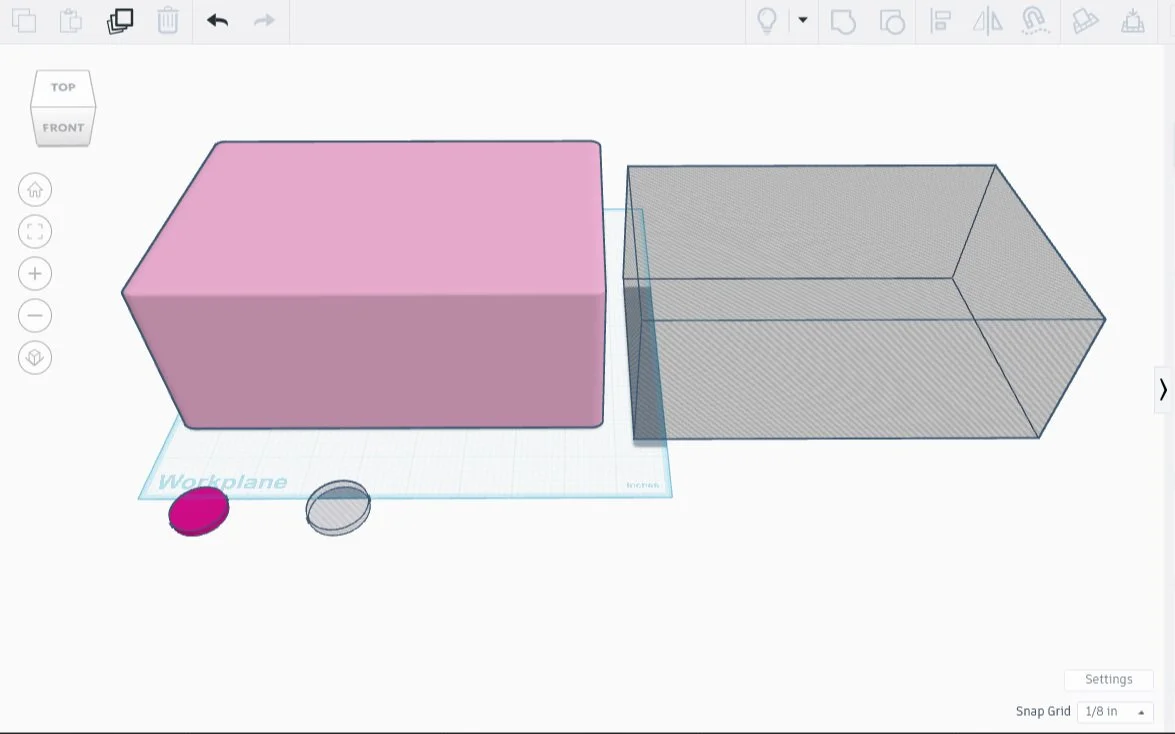
Task: Toggle orthographic view mode
Action: [x=35, y=357]
